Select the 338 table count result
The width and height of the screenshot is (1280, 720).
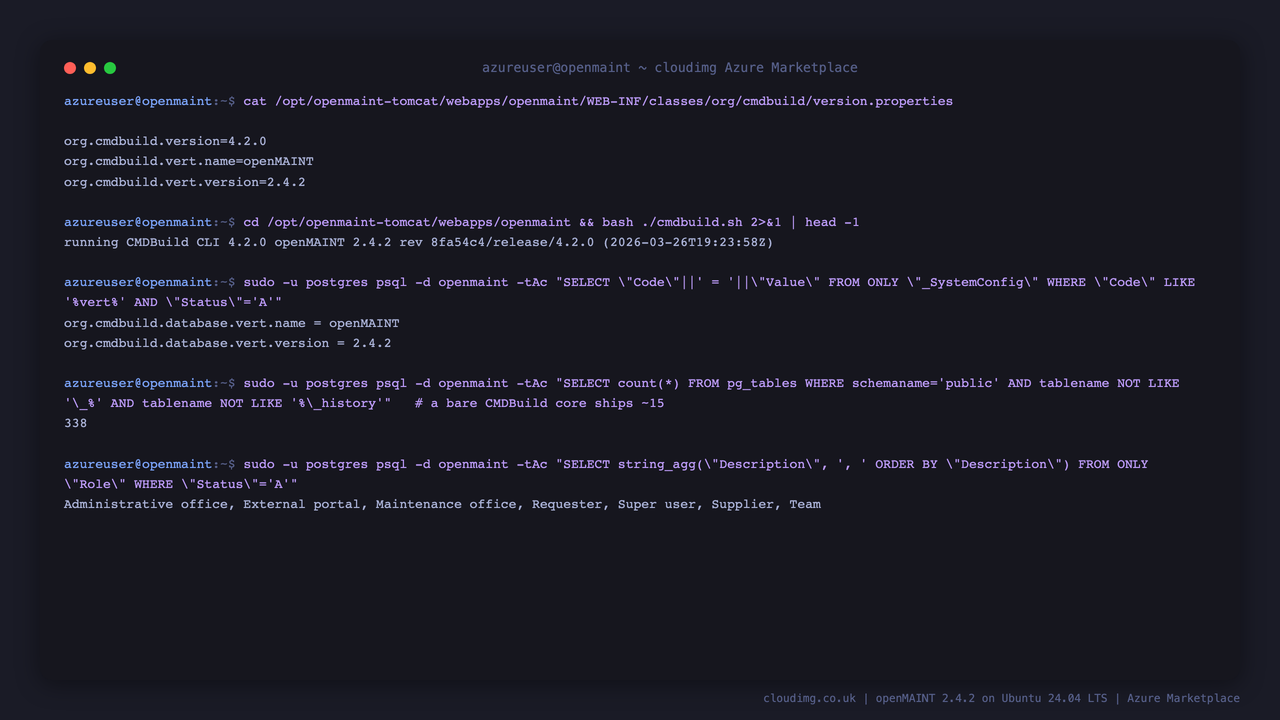tap(76, 423)
